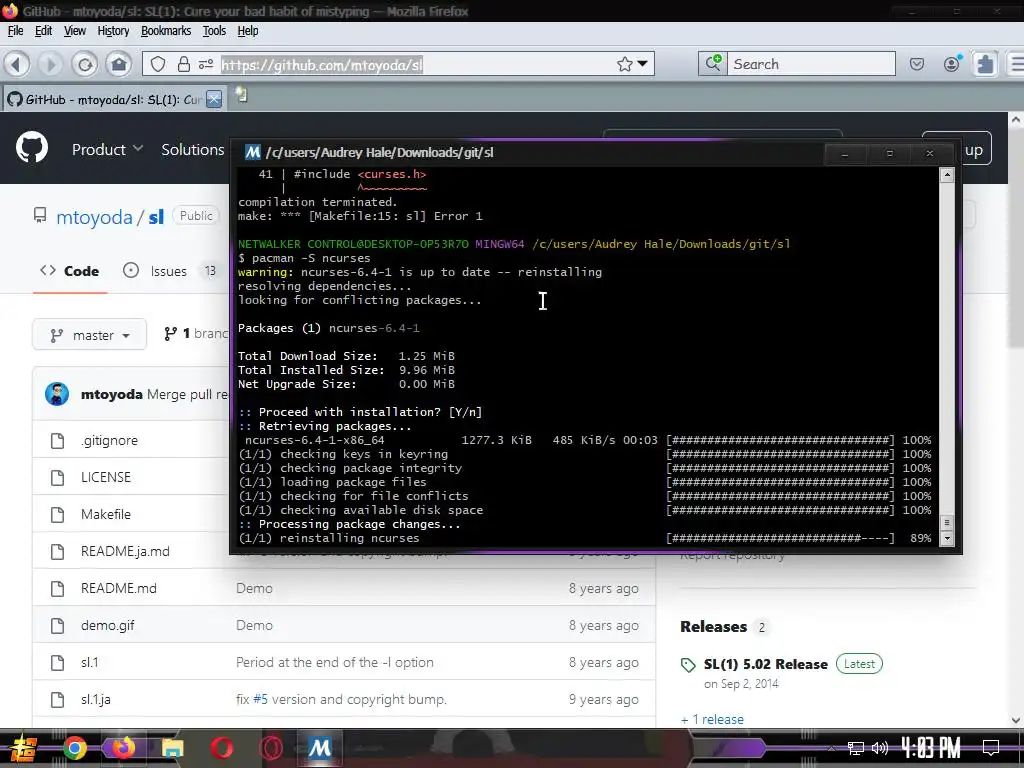The height and width of the screenshot is (768, 1024).
Task: Go back using Firefox back arrow
Action: pyautogui.click(x=17, y=64)
